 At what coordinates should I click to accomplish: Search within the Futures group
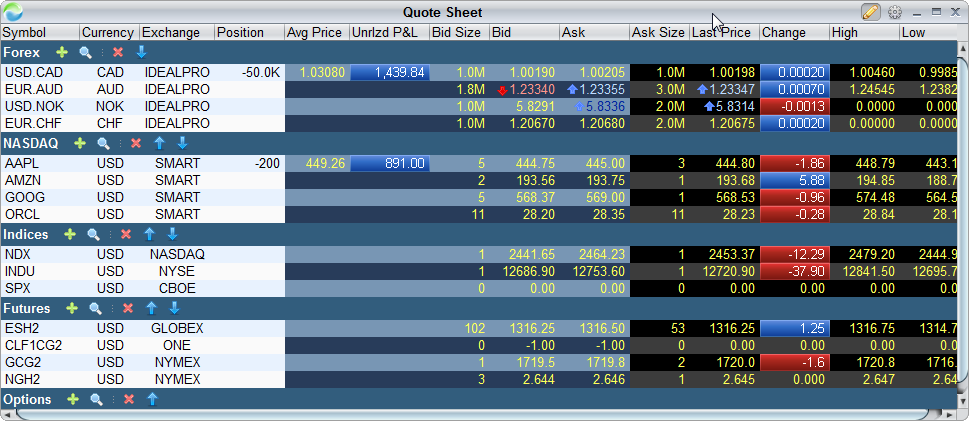(x=95, y=308)
